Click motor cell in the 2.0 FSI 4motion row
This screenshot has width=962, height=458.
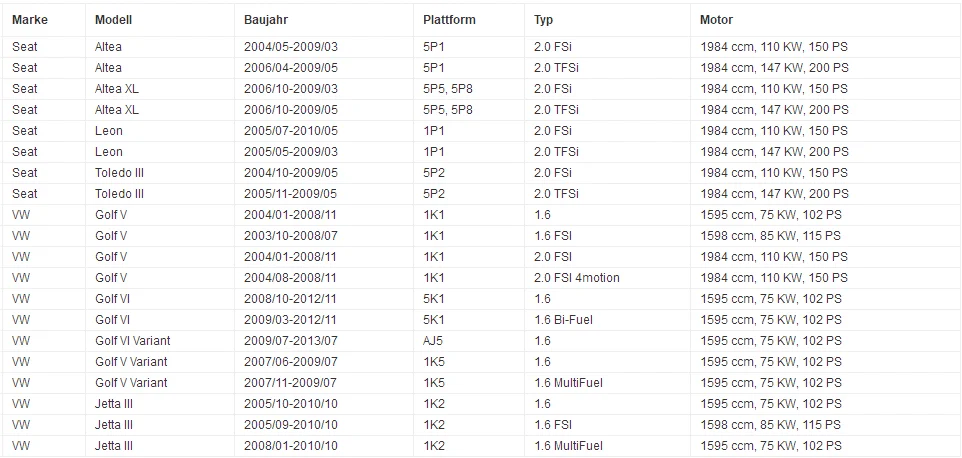tap(774, 278)
